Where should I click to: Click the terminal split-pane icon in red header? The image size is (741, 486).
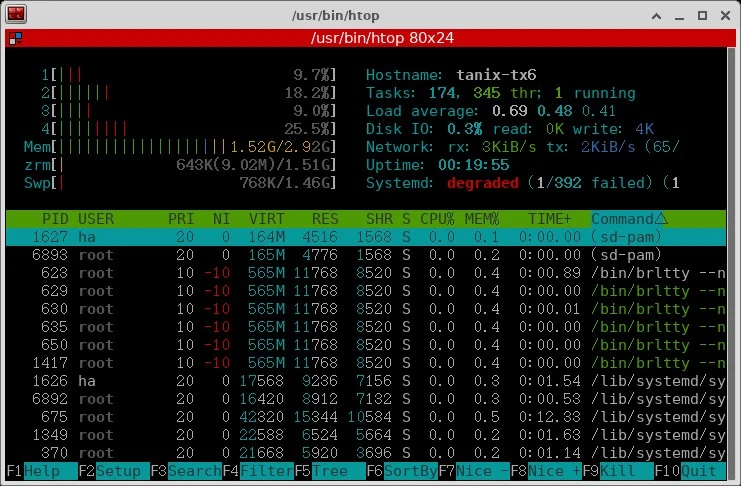coord(16,38)
